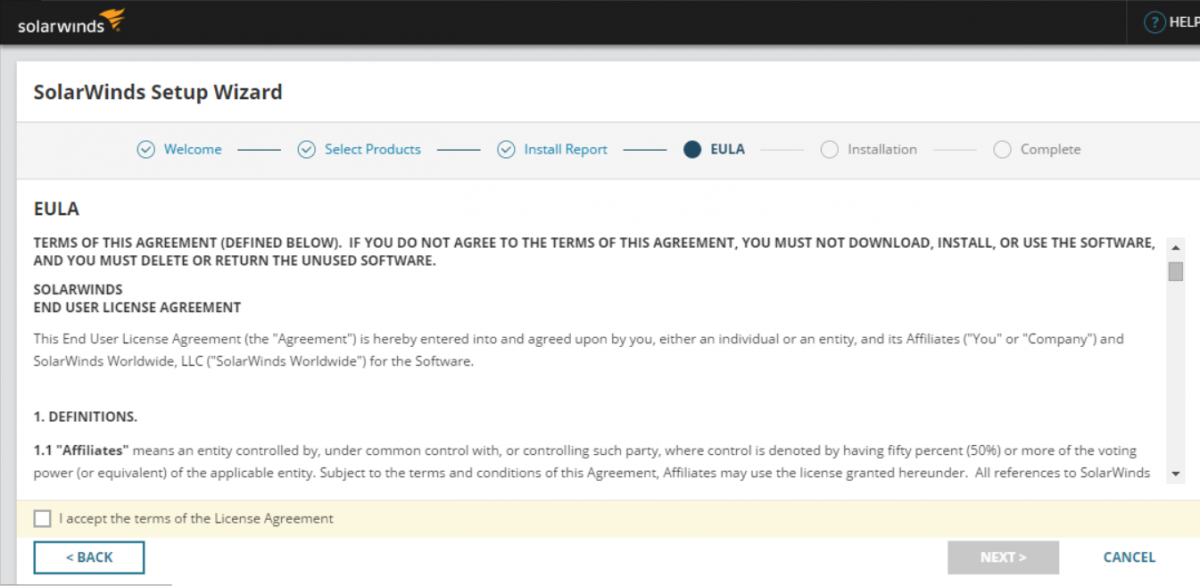
Task: Open the Select Products step label
Action: (x=372, y=150)
